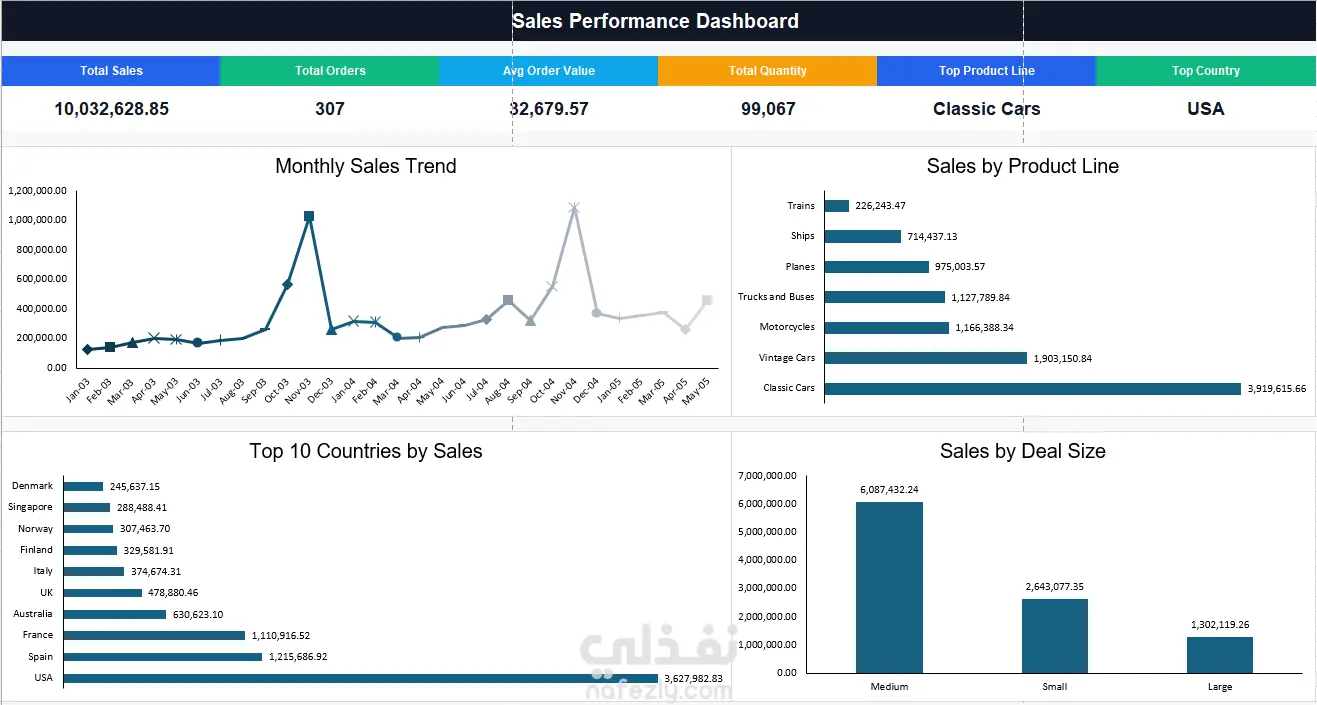The image size is (1317, 705).
Task: Click the Trains product bar
Action: [837, 206]
